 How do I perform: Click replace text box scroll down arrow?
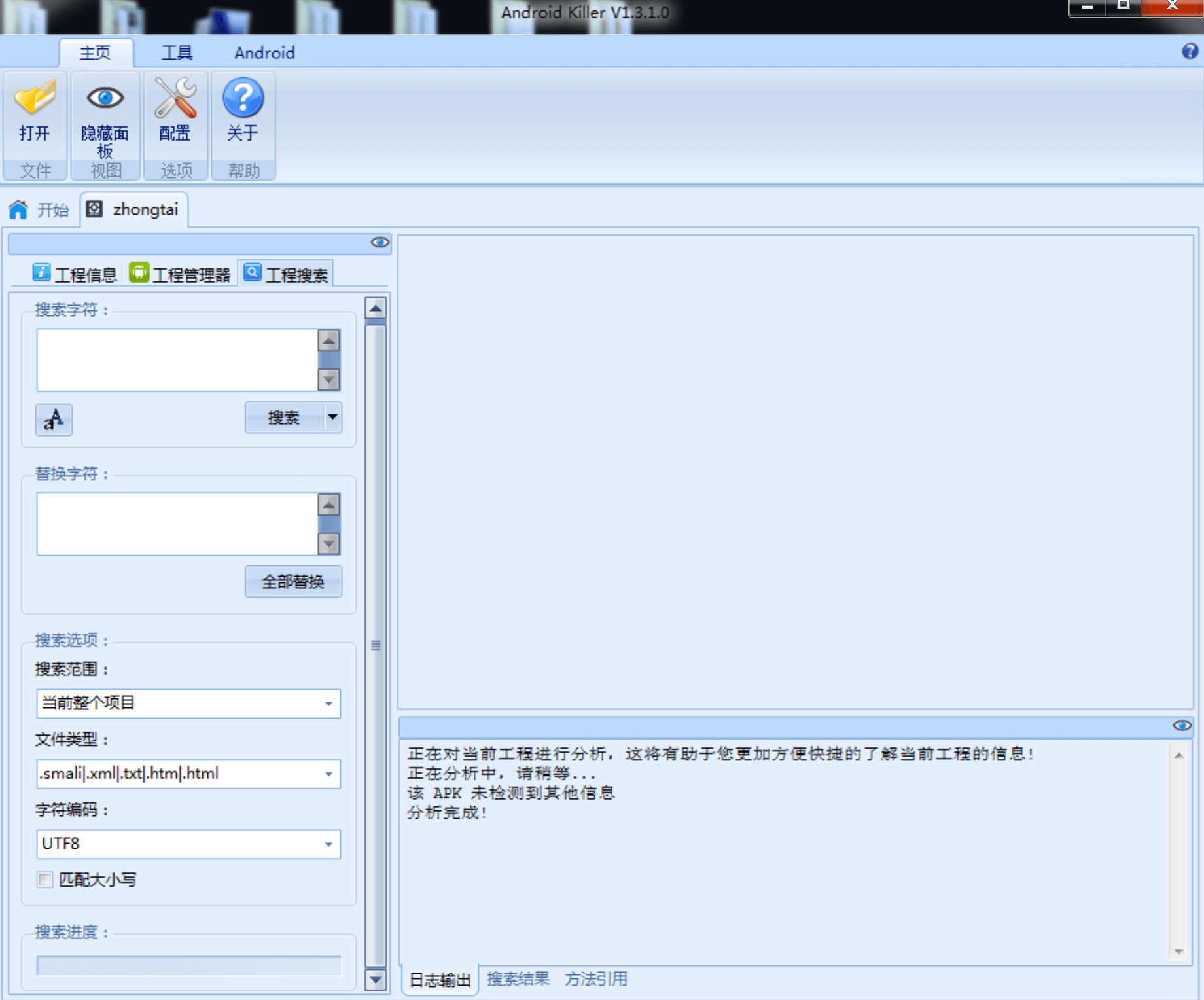pos(329,544)
